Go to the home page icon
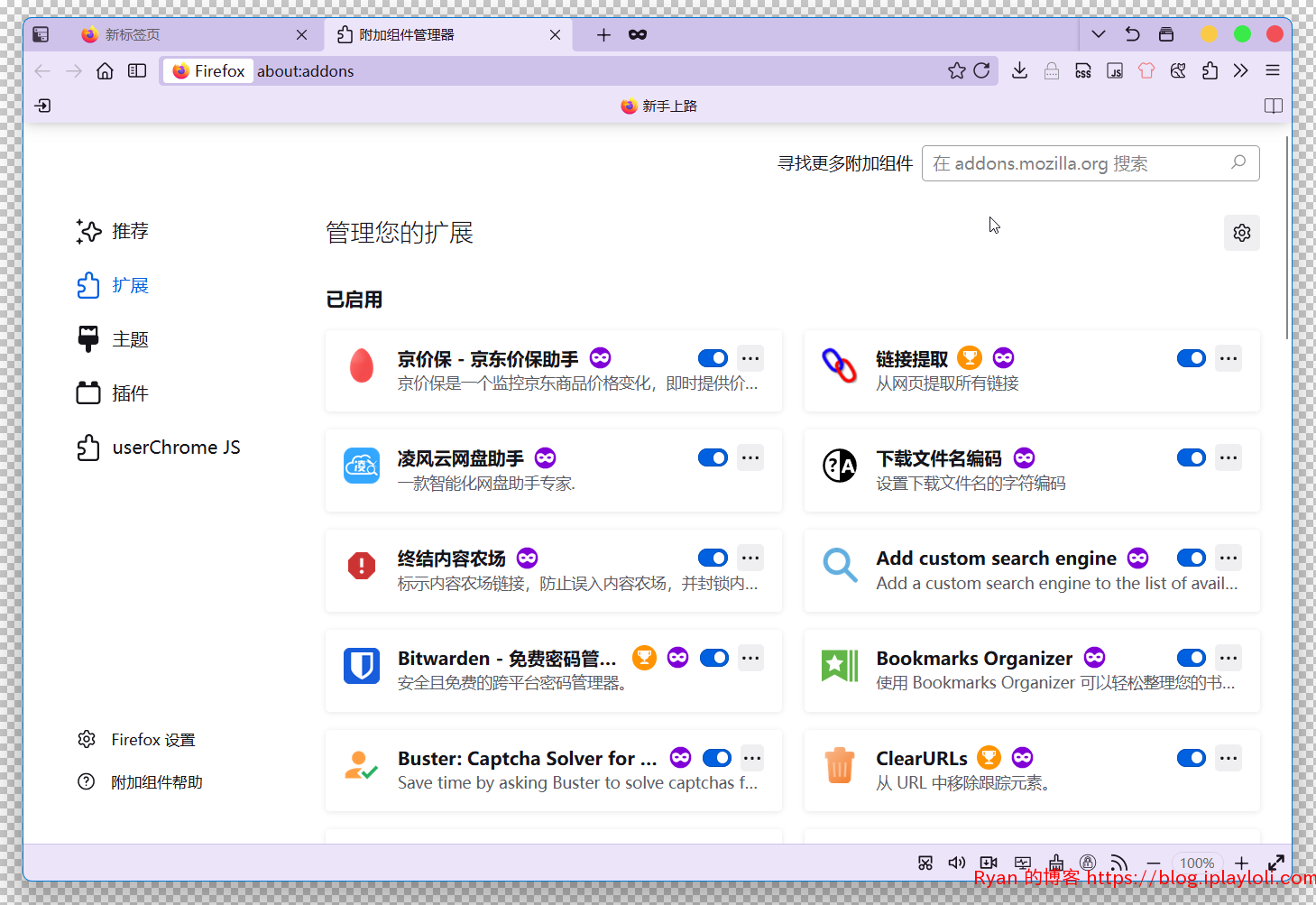The image size is (1316, 905). pos(106,71)
